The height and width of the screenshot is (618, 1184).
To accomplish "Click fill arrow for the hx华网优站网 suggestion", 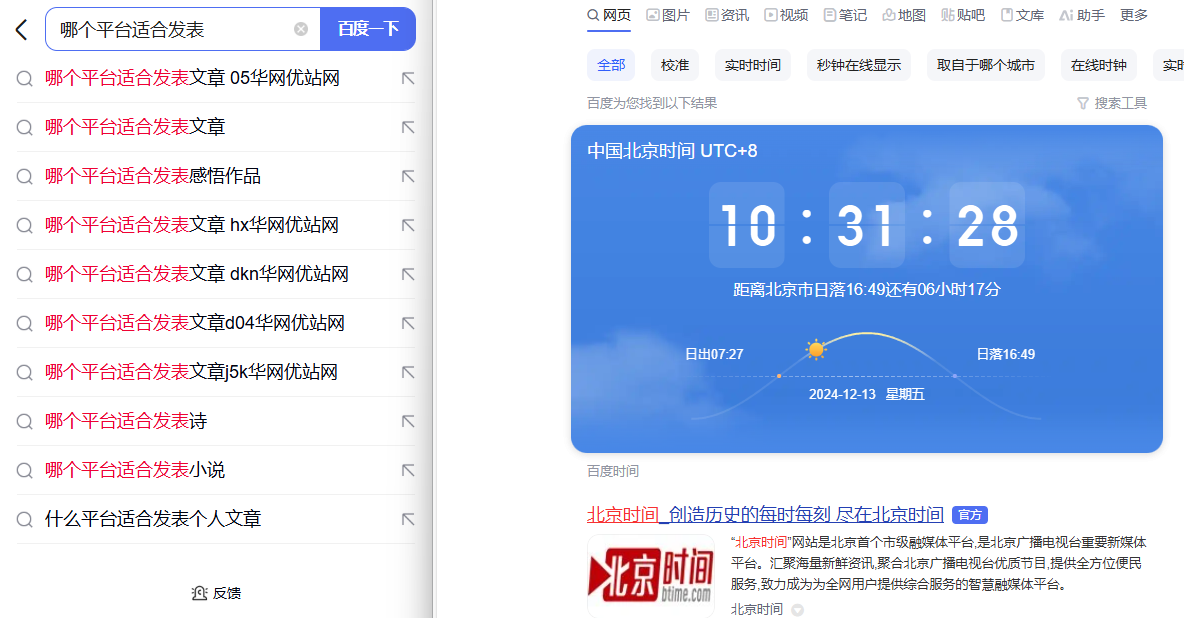I will (408, 225).
